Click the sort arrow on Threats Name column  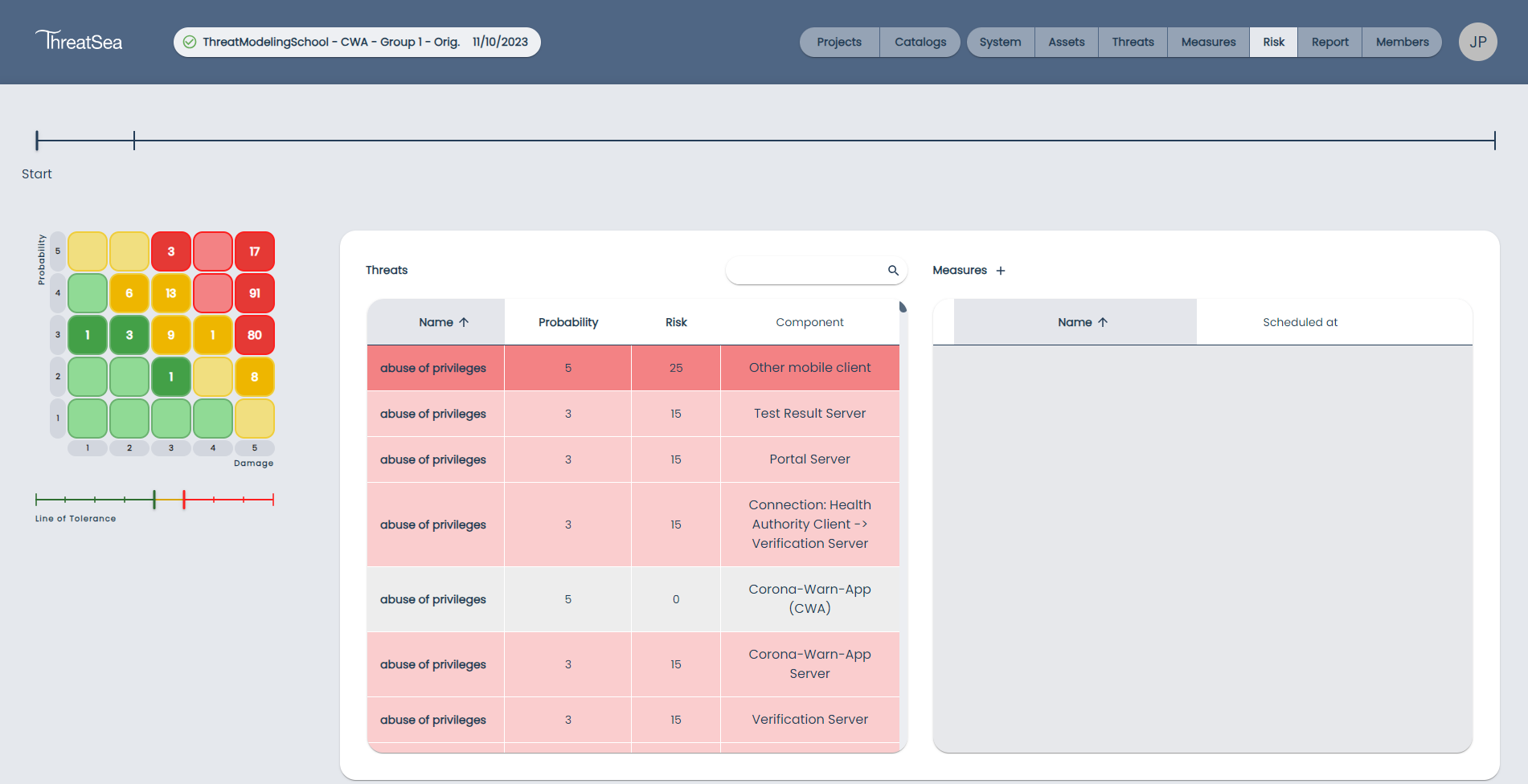[x=464, y=321]
